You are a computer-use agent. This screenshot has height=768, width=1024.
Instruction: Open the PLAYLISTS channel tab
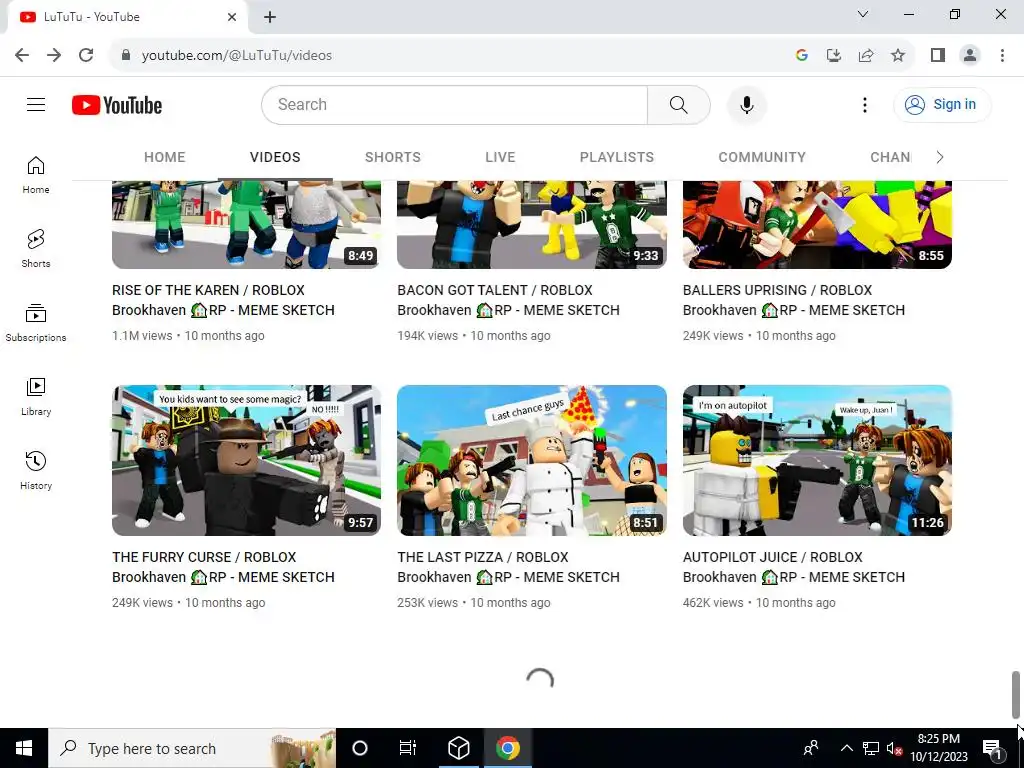[616, 157]
